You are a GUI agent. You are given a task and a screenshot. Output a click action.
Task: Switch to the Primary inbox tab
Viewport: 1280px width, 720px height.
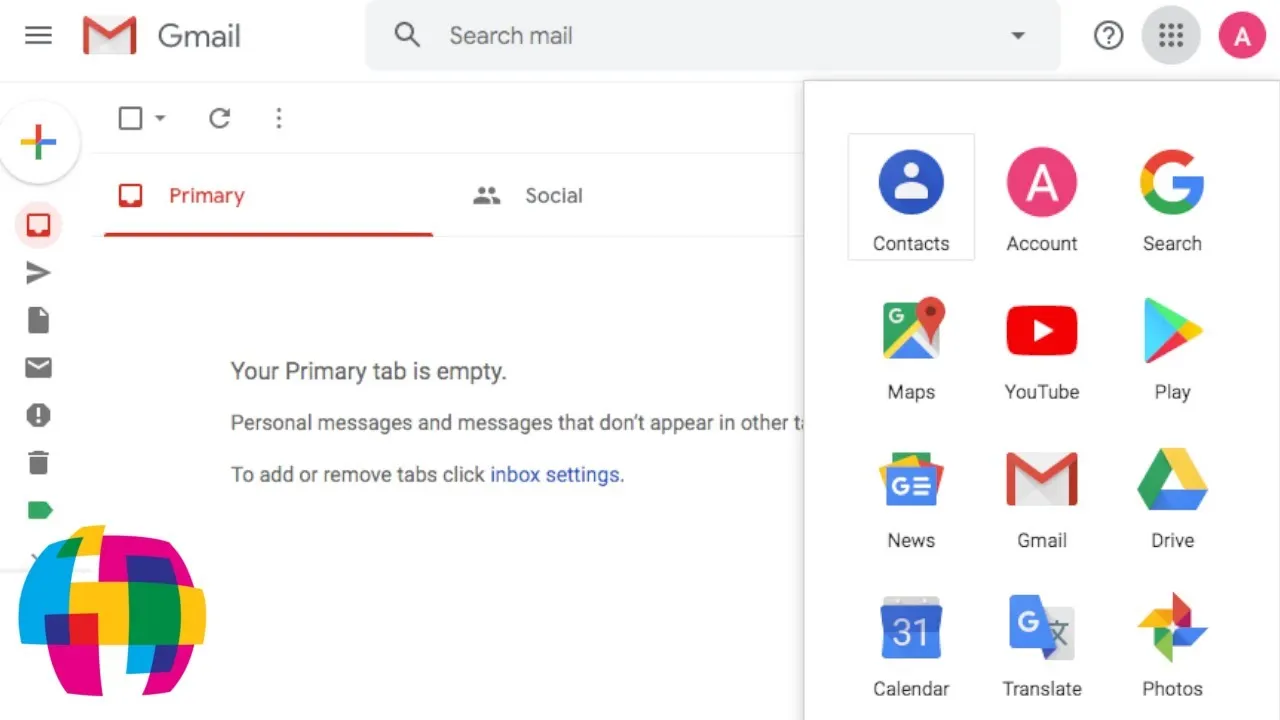206,196
